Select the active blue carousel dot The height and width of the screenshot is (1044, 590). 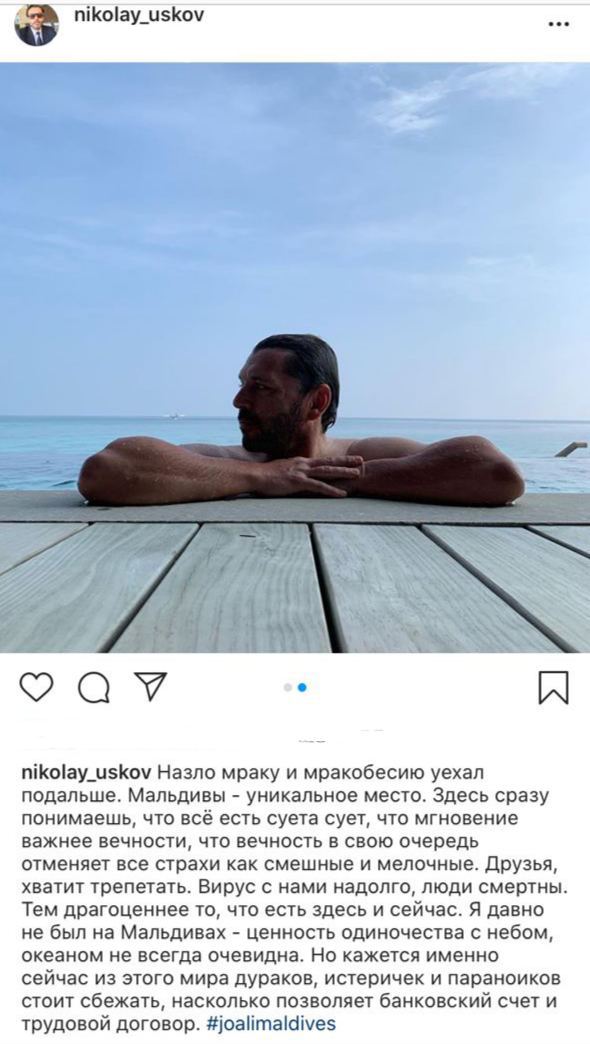302,687
